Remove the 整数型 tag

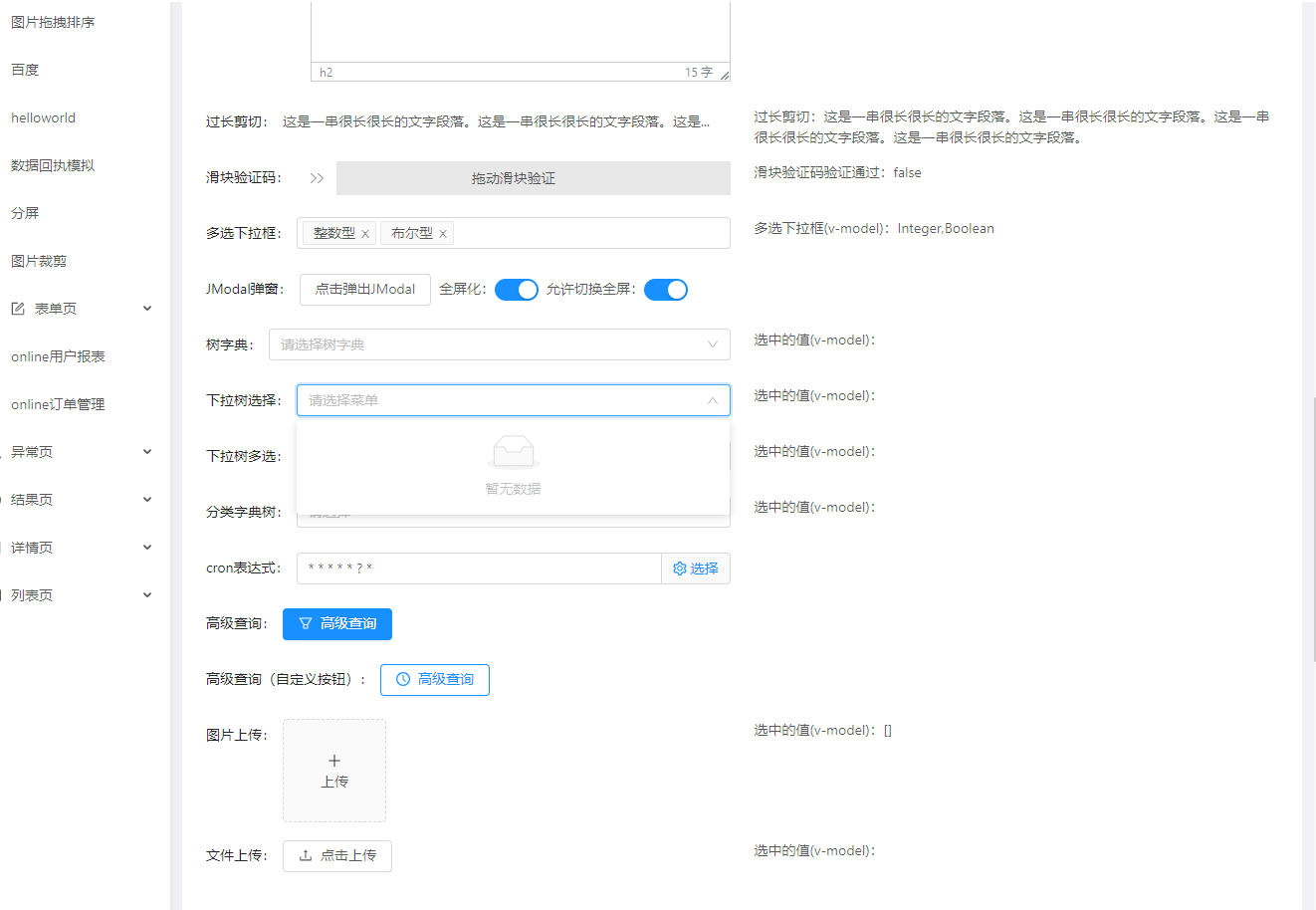365,234
